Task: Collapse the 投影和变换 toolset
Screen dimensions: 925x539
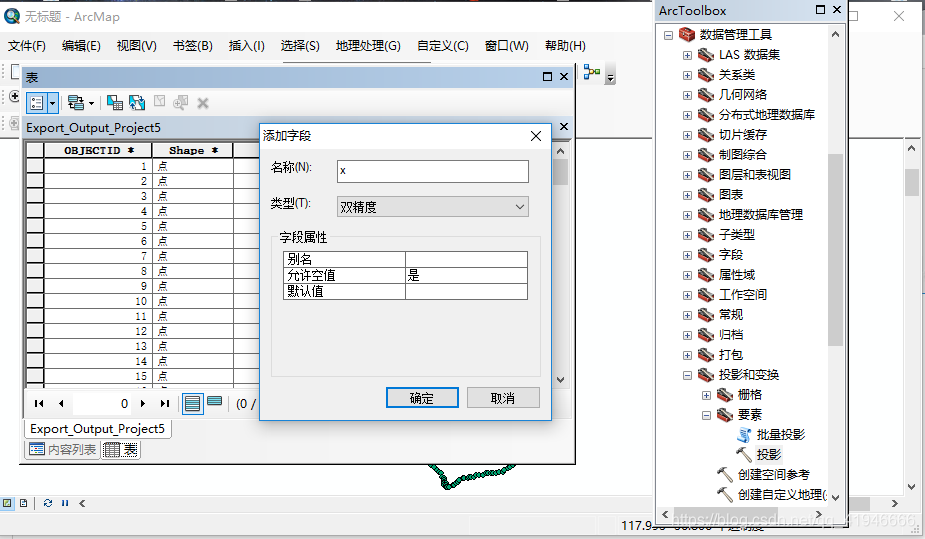Action: (x=688, y=375)
